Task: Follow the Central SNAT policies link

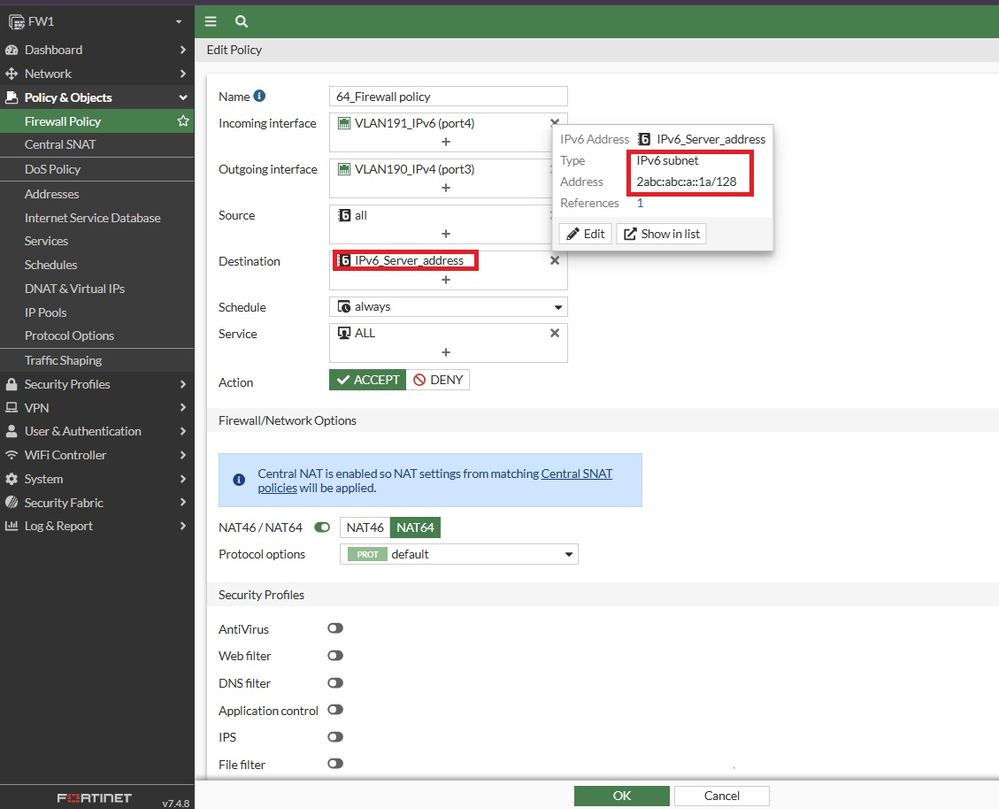Action: click(576, 473)
